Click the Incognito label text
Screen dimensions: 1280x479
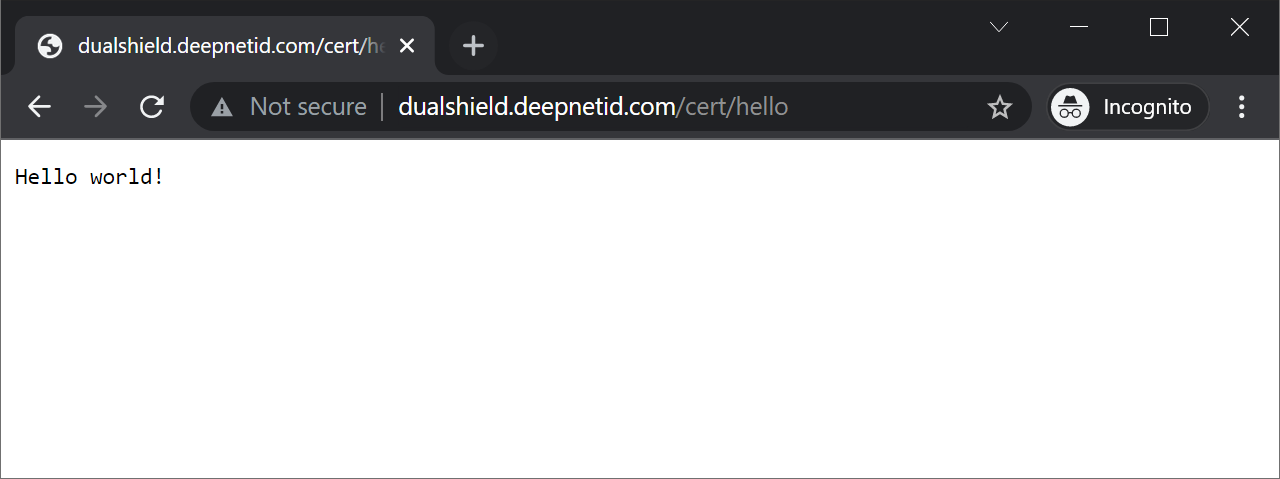click(1147, 107)
